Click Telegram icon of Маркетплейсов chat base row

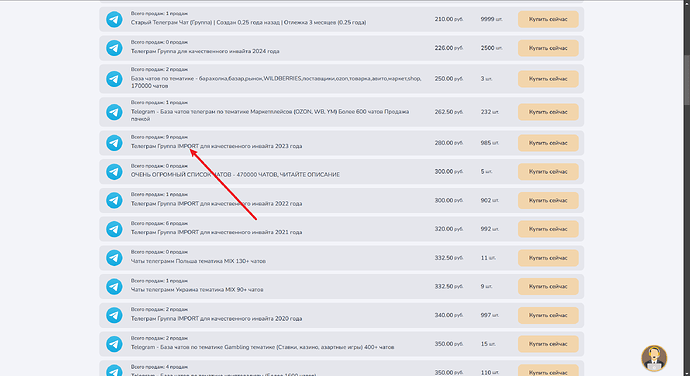point(114,112)
